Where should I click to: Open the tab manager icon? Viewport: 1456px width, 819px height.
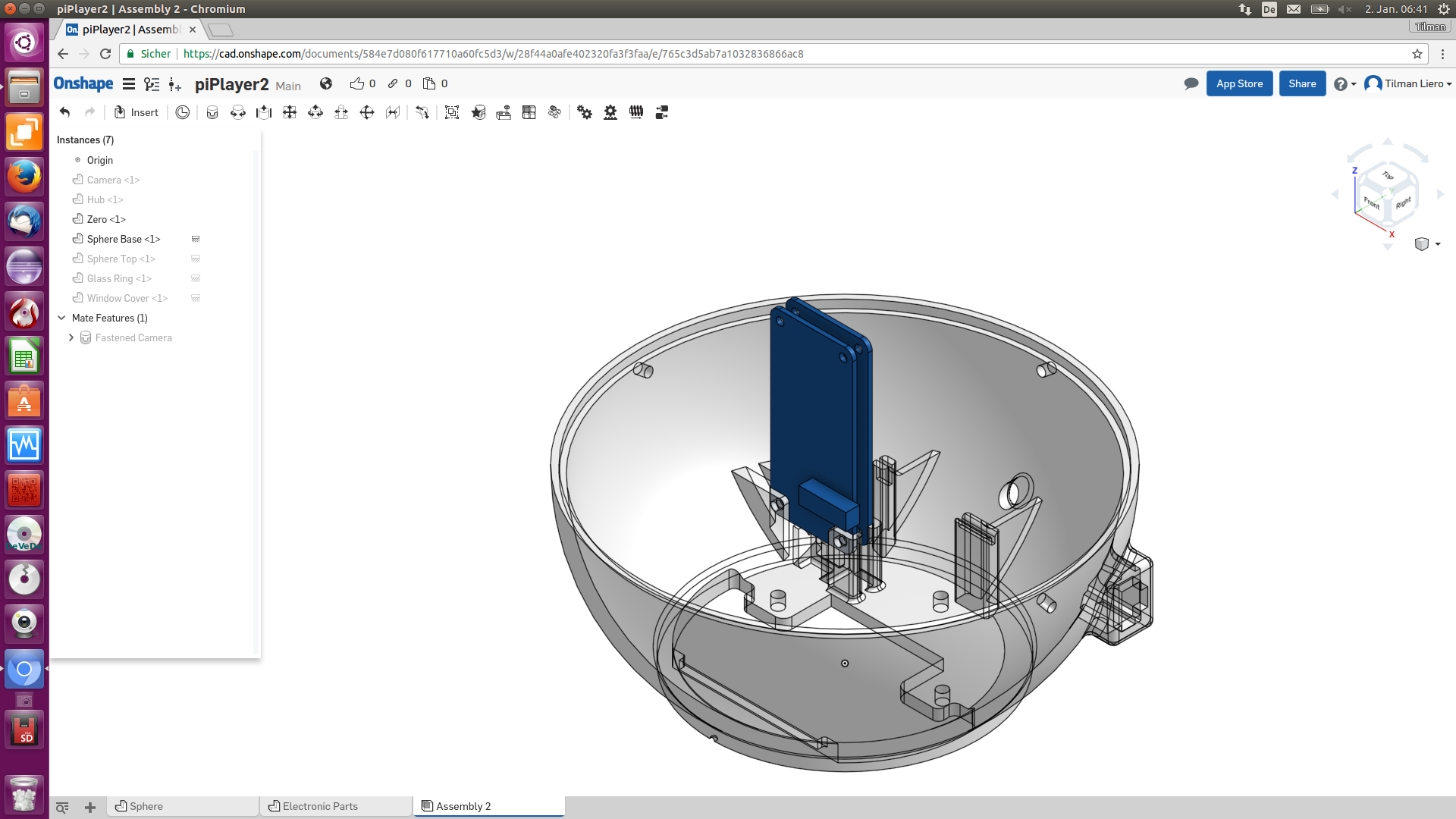62,807
